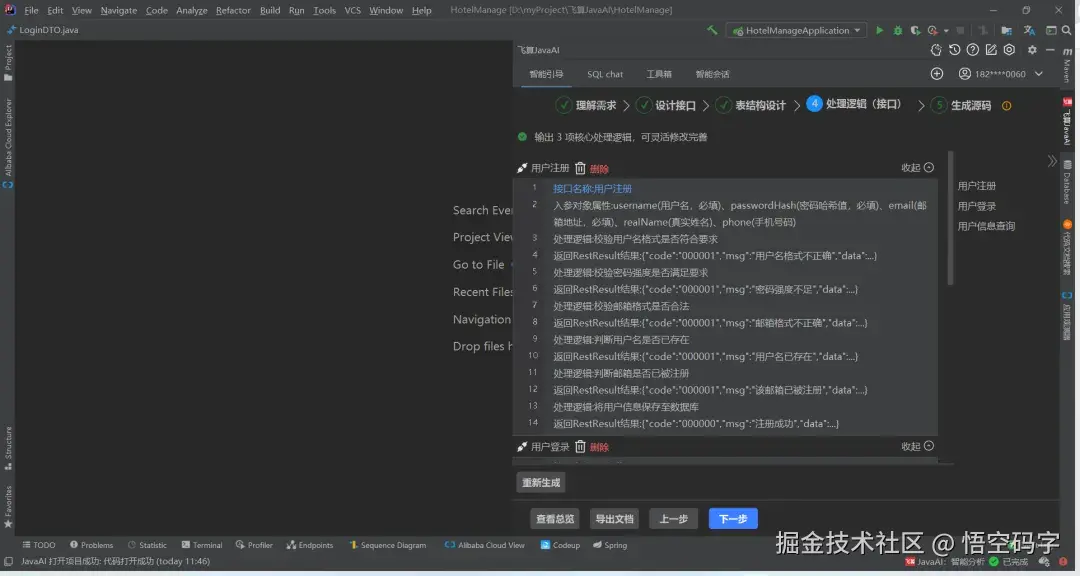Click the ⊕ new session icon near account info
The image size is (1080, 576).
tap(937, 73)
